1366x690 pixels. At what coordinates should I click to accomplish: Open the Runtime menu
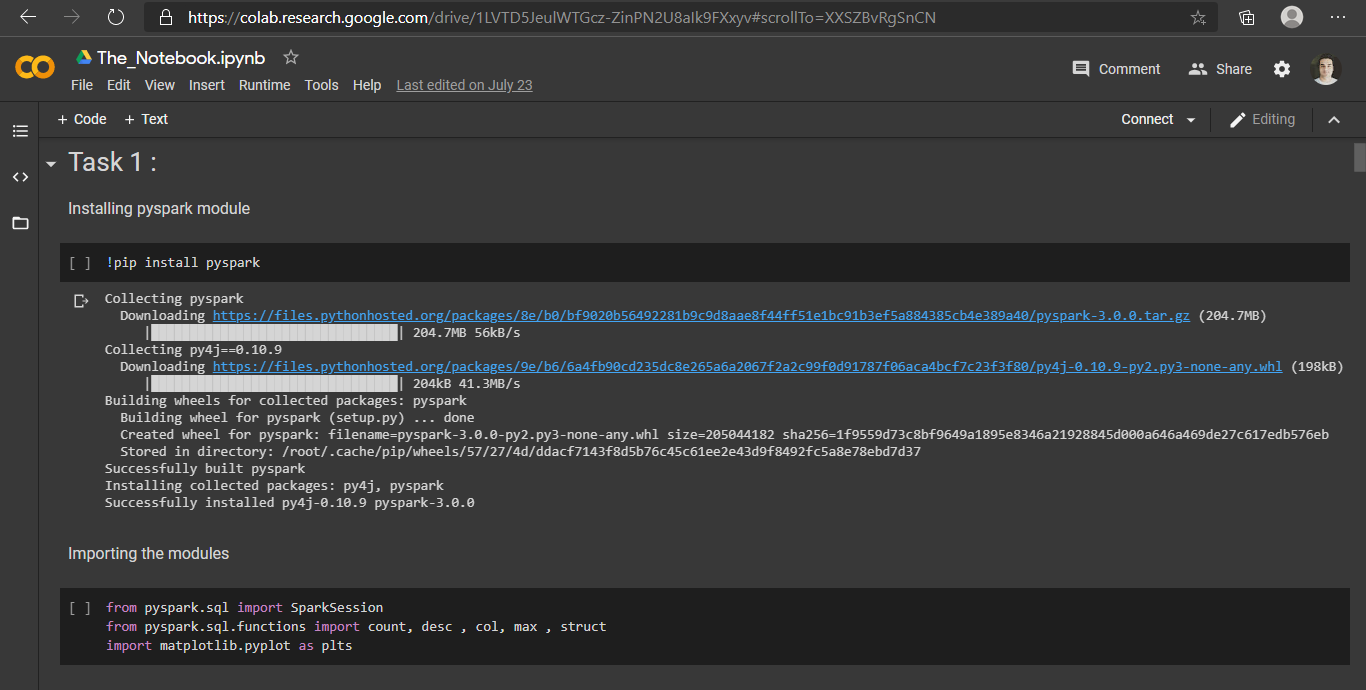point(264,85)
